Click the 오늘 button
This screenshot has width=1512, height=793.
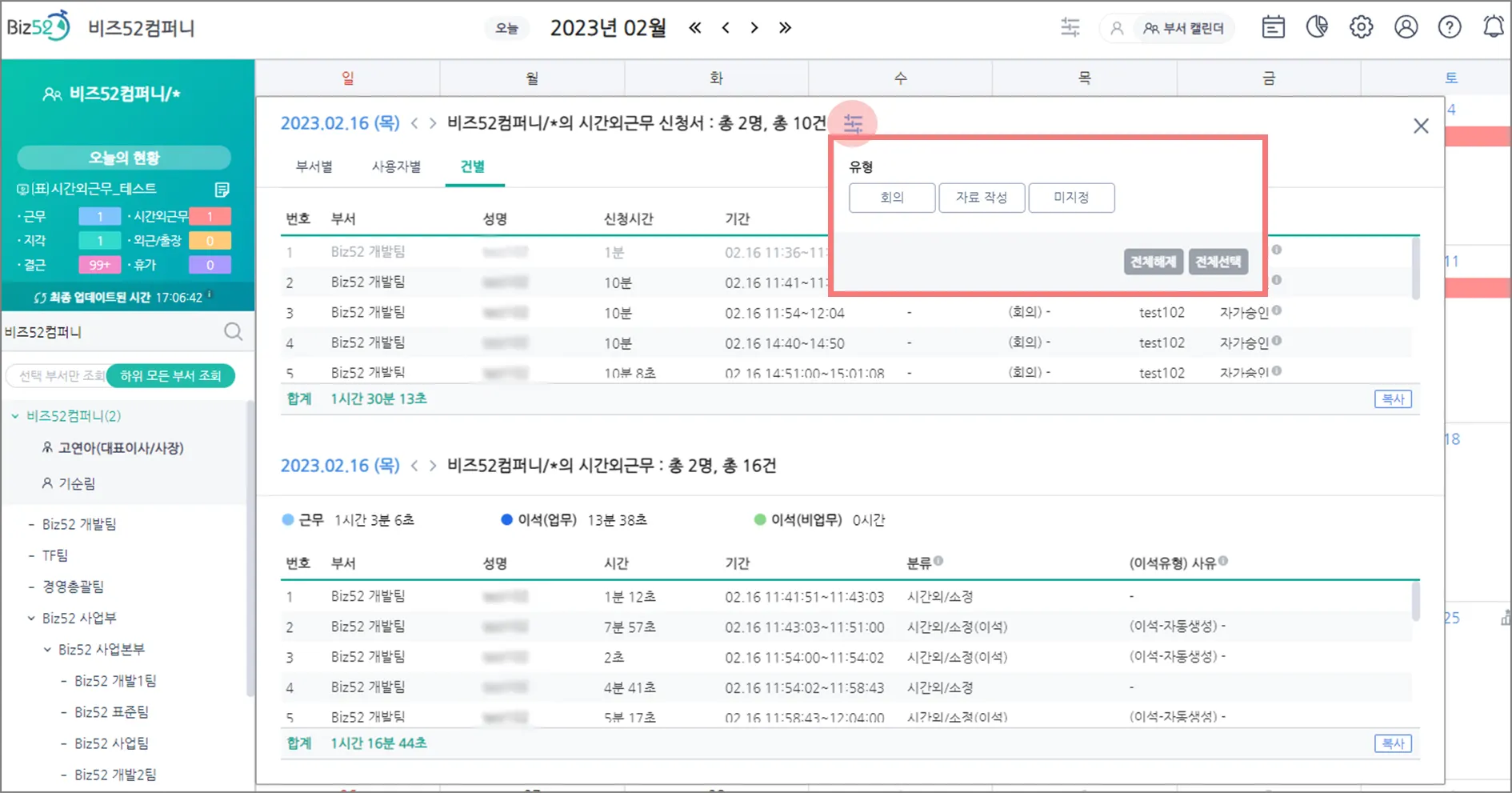click(x=506, y=29)
